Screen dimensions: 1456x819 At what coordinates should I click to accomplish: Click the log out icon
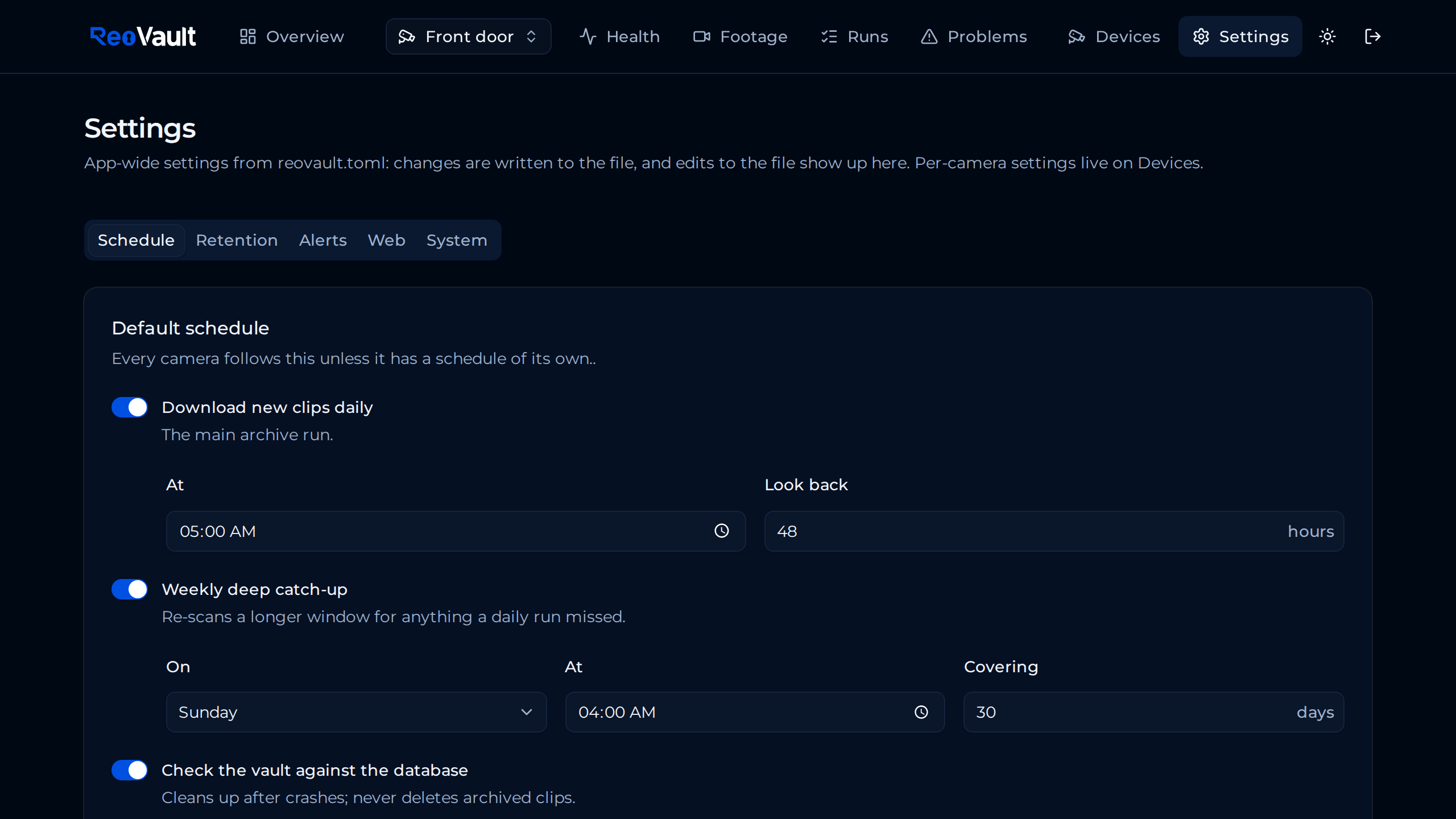[x=1373, y=36]
